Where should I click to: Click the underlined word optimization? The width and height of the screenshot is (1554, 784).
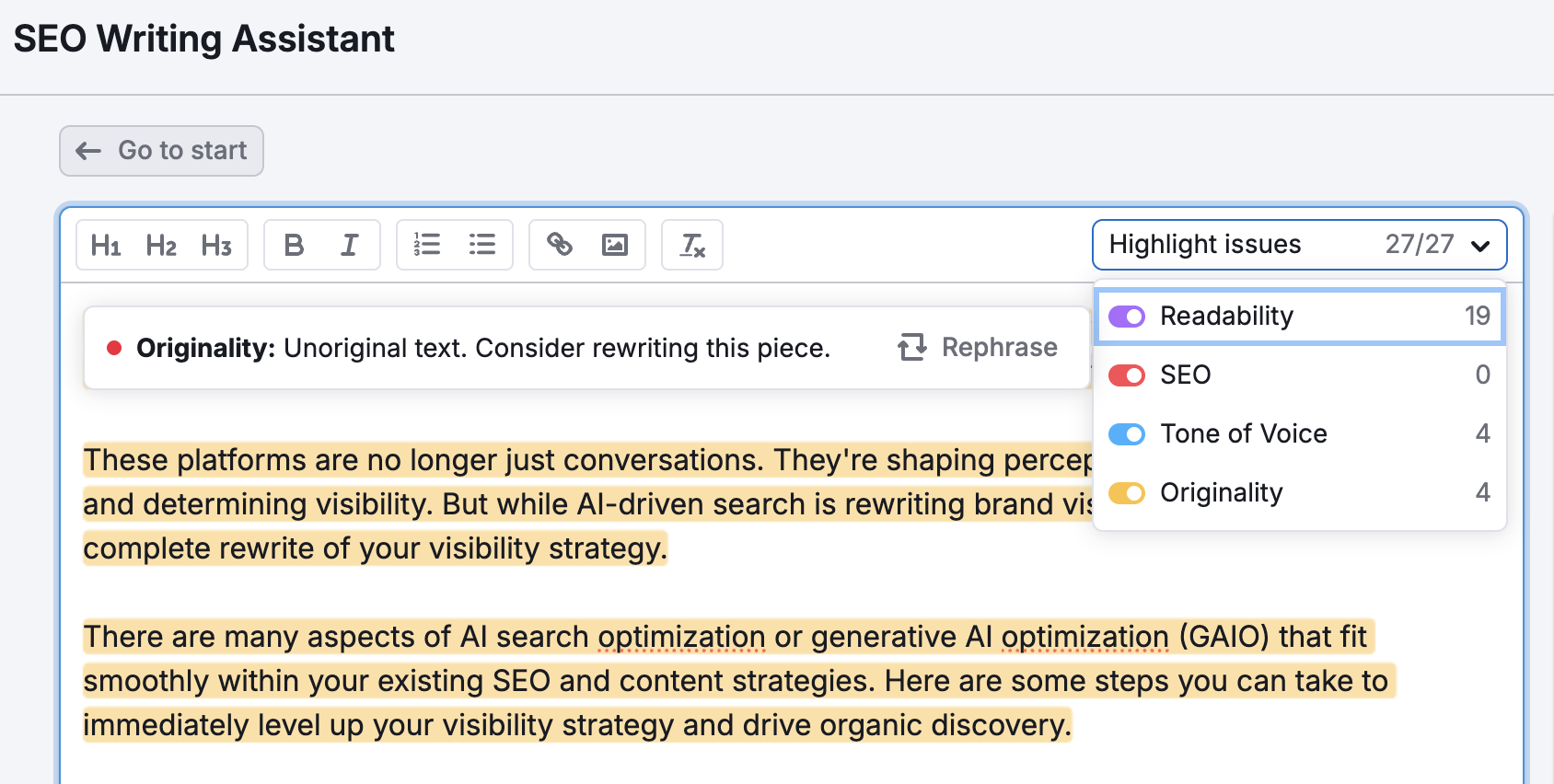click(681, 637)
